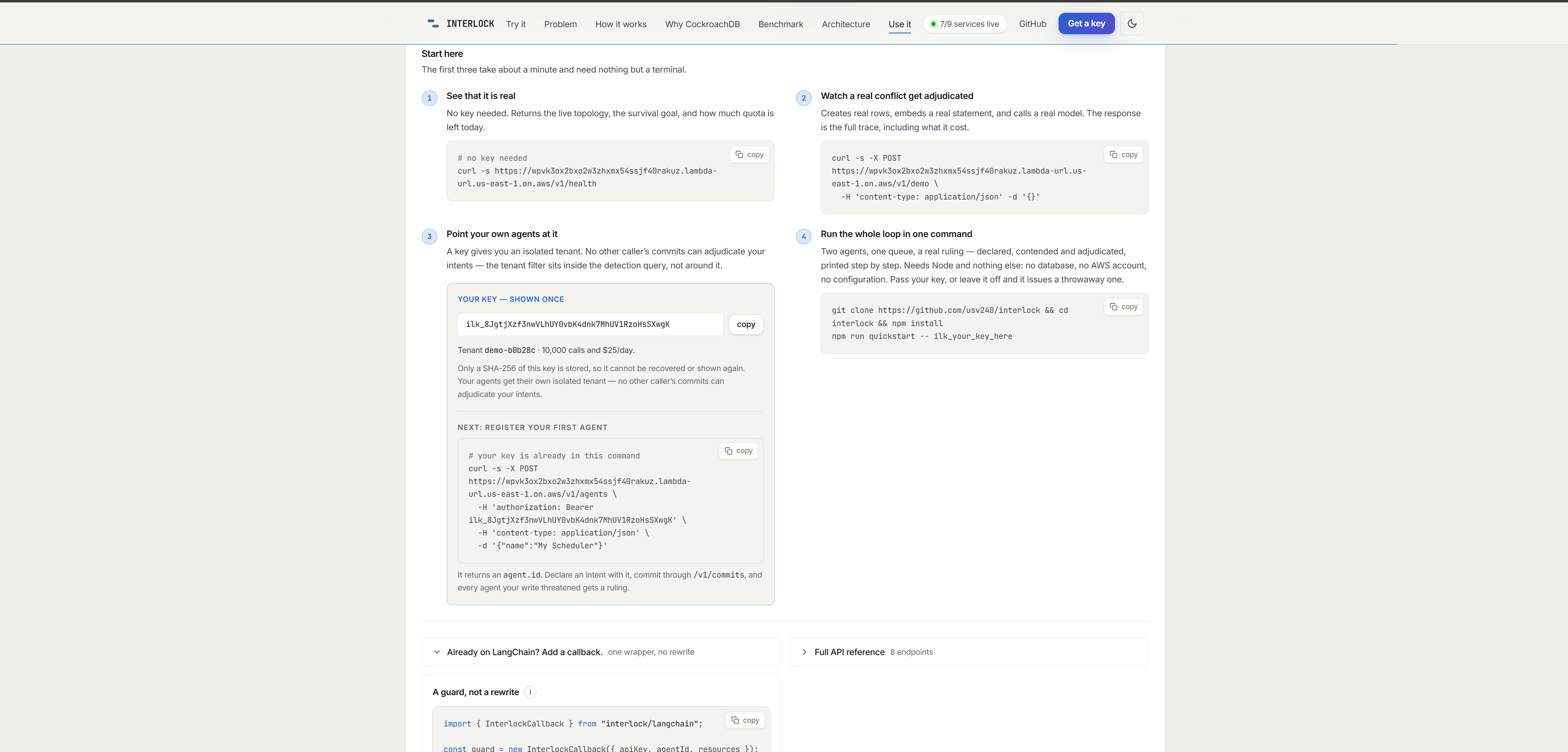The image size is (1568, 752).
Task: Click the Get a key button
Action: point(1086,24)
